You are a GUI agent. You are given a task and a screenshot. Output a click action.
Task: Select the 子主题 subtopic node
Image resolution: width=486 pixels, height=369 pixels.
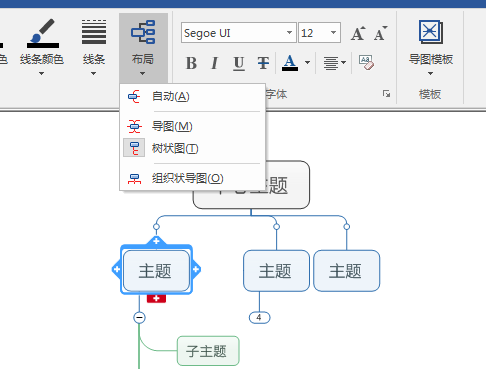click(x=208, y=351)
